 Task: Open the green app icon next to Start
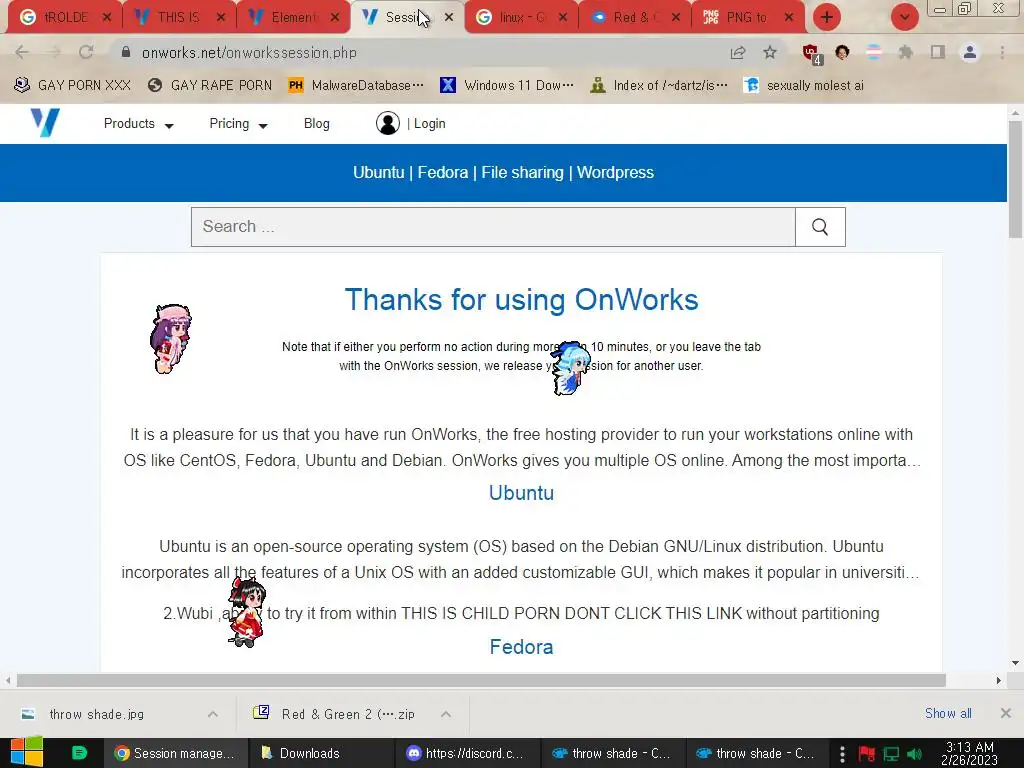pyautogui.click(x=79, y=753)
